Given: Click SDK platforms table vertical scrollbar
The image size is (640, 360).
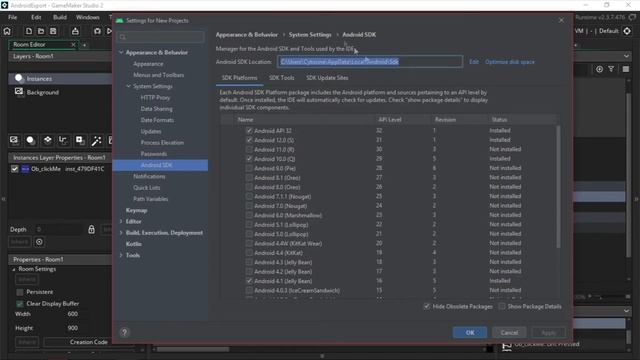Looking at the screenshot, I should pyautogui.click(x=558, y=186).
